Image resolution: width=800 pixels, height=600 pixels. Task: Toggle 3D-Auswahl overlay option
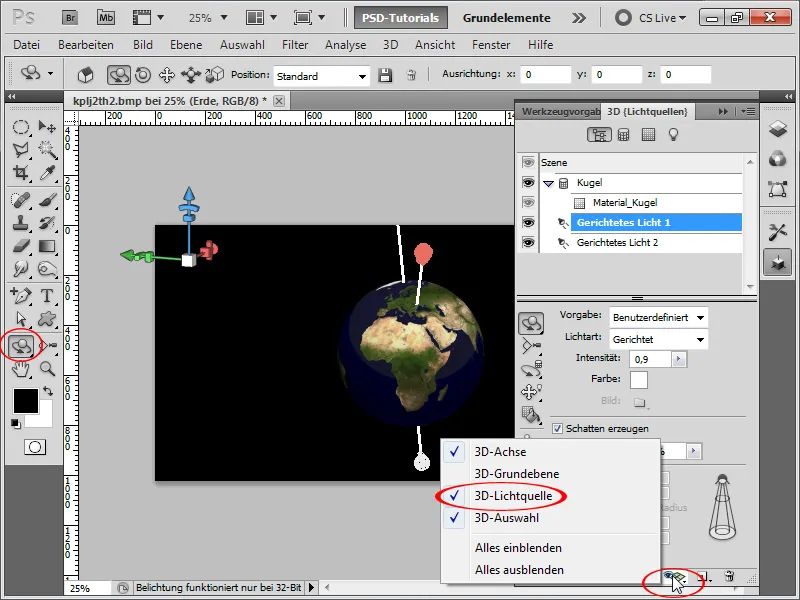550,518
